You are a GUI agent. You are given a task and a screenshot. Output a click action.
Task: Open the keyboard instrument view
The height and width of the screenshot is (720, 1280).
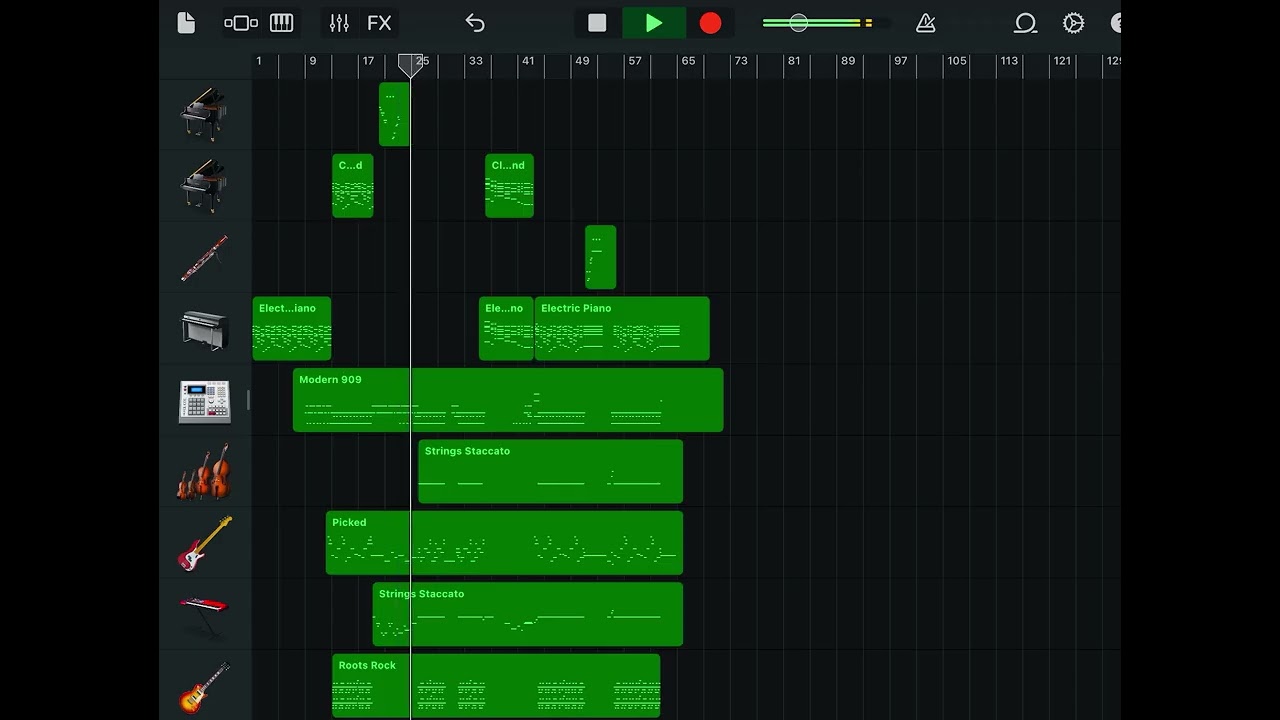pyautogui.click(x=282, y=23)
